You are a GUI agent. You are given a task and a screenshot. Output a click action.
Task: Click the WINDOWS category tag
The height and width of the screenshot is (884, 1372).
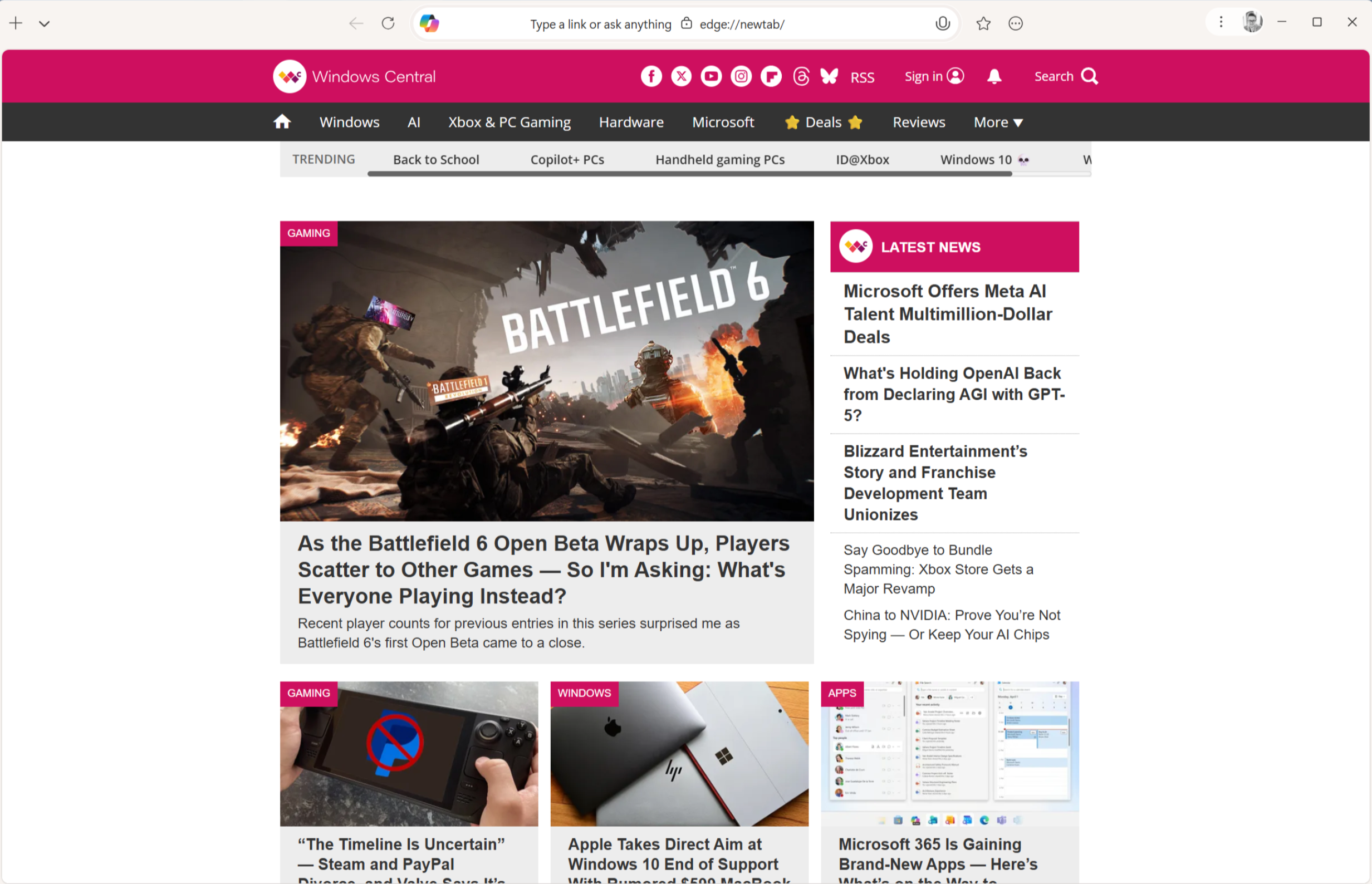click(584, 693)
